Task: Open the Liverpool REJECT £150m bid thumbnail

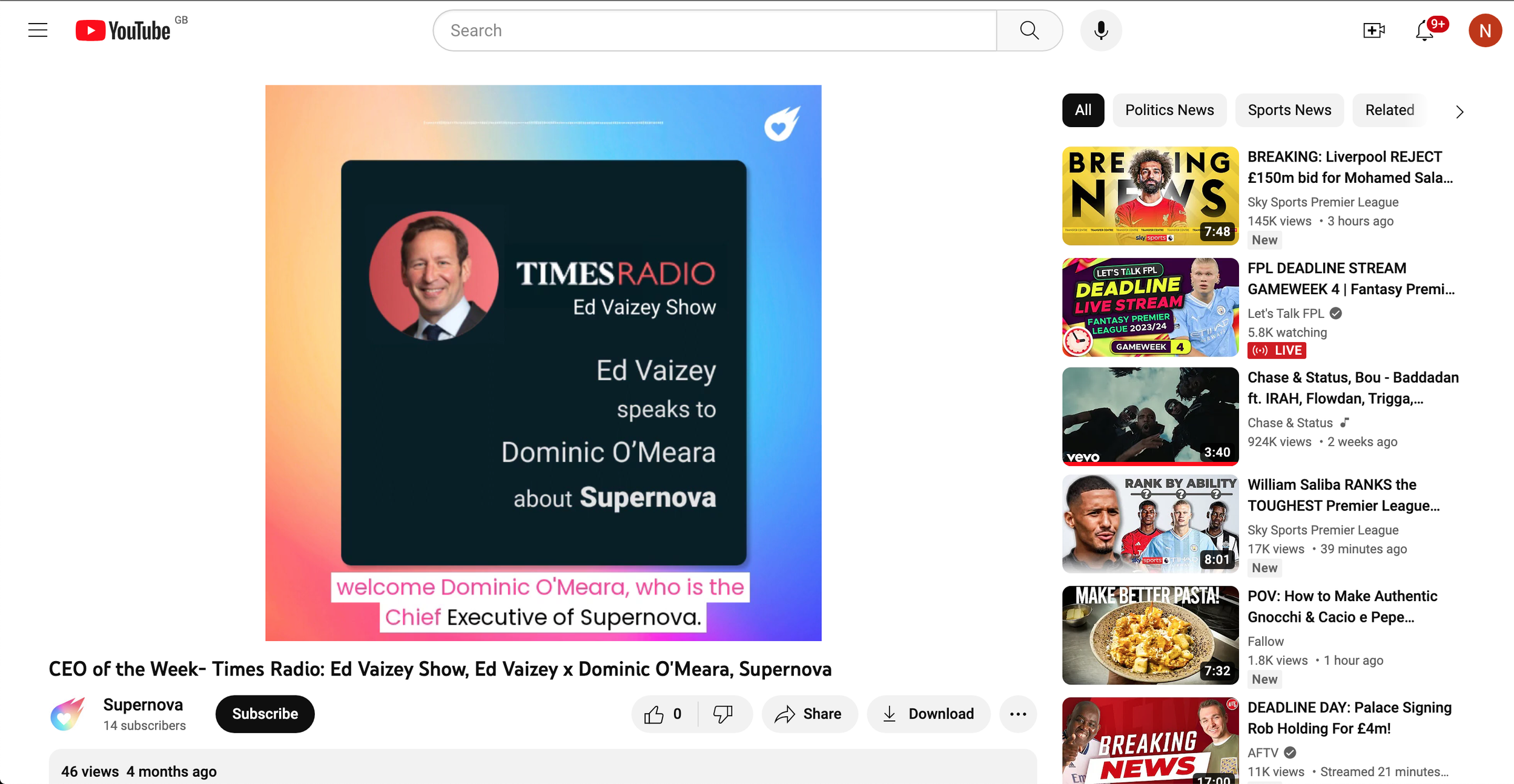Action: click(x=1150, y=196)
